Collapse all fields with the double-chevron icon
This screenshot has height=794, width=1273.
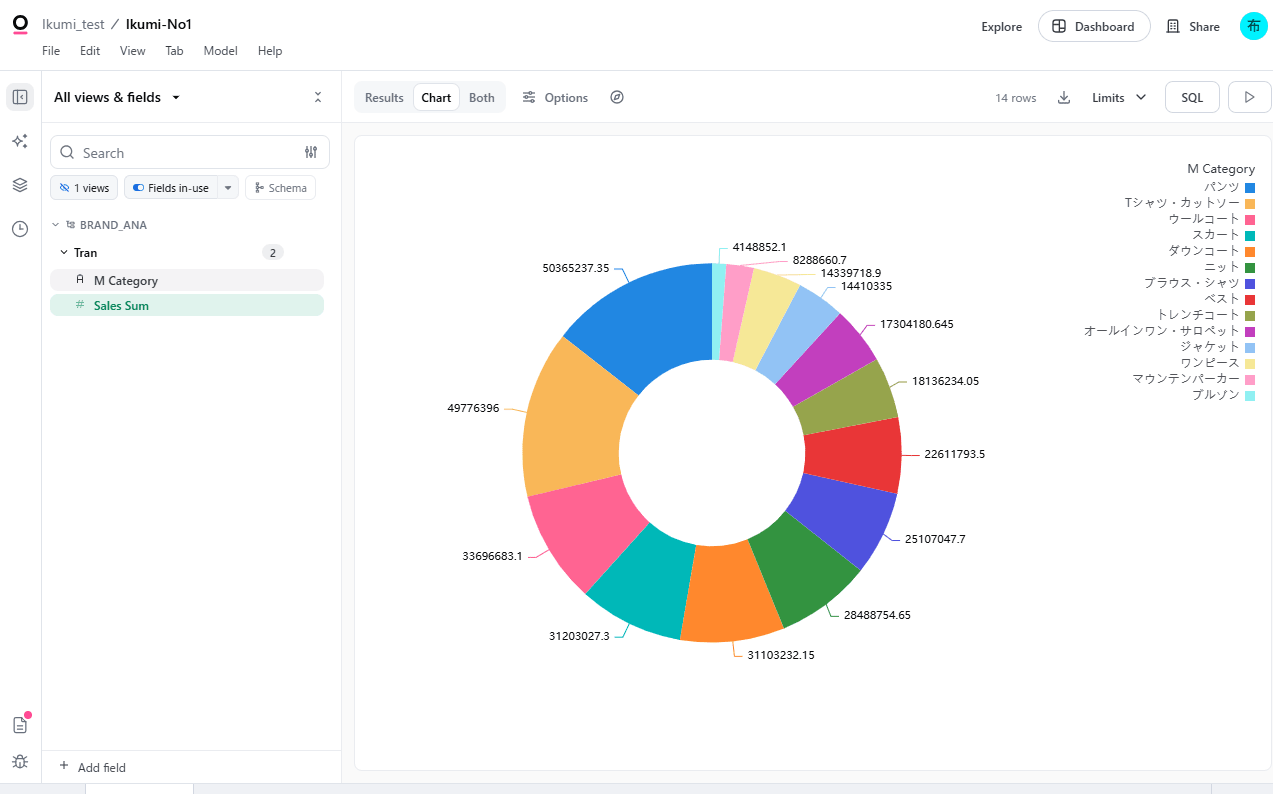(x=318, y=97)
